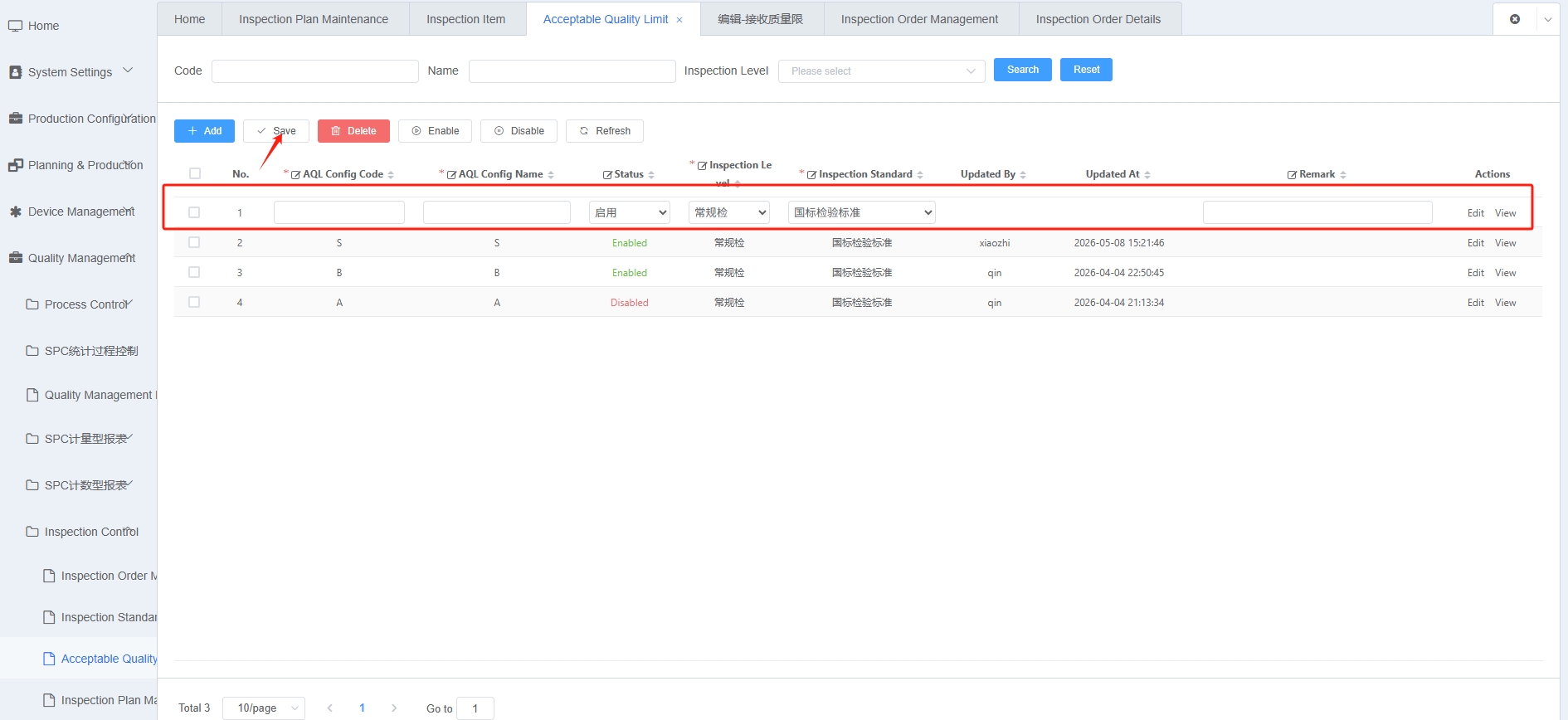
Task: Check the row 2 checkbox for code S
Action: click(x=194, y=242)
